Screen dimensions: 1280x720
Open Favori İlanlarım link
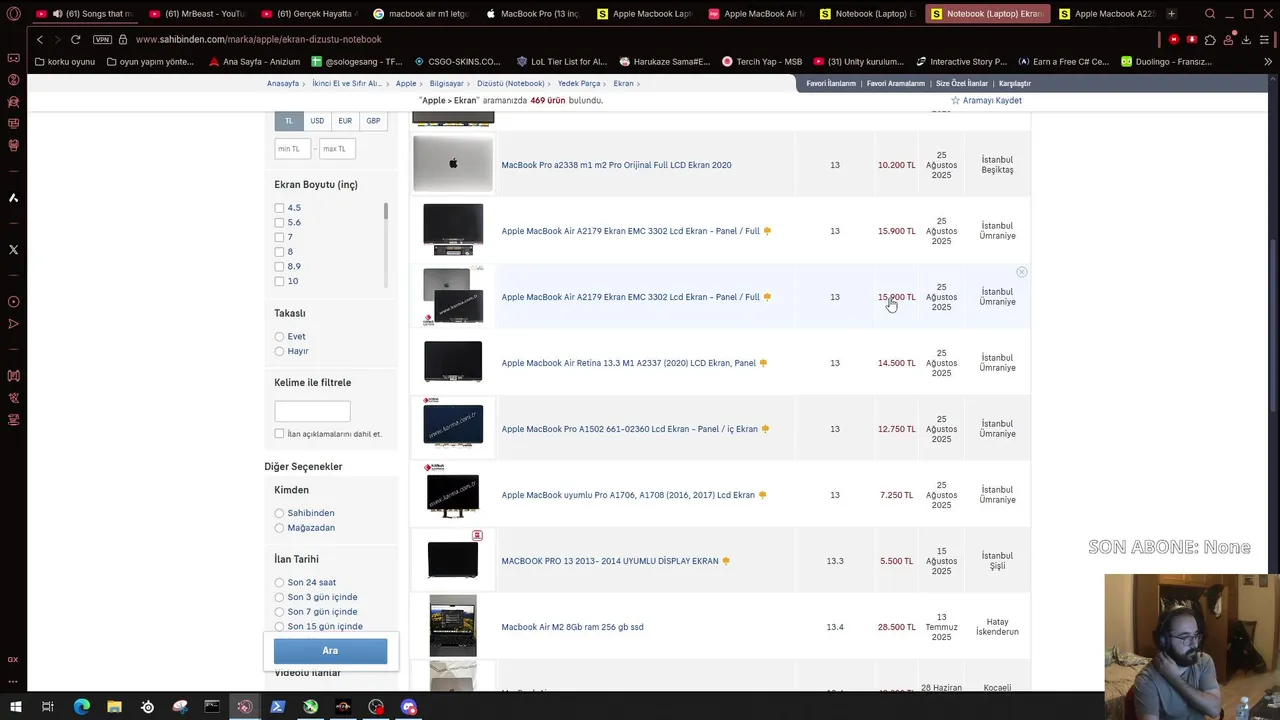[831, 83]
